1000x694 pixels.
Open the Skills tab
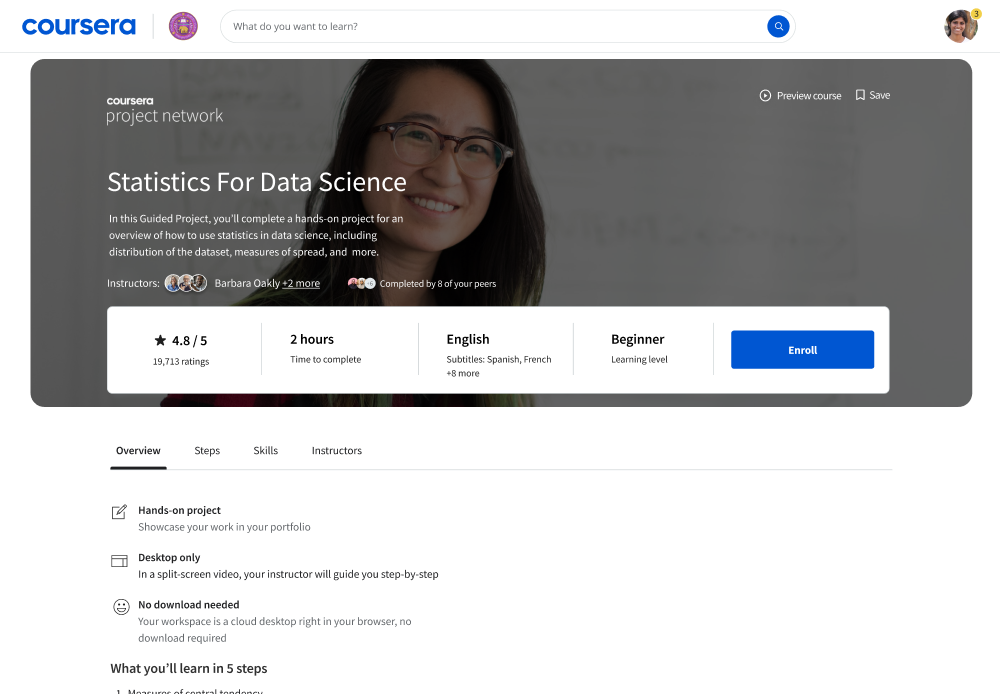(x=265, y=450)
